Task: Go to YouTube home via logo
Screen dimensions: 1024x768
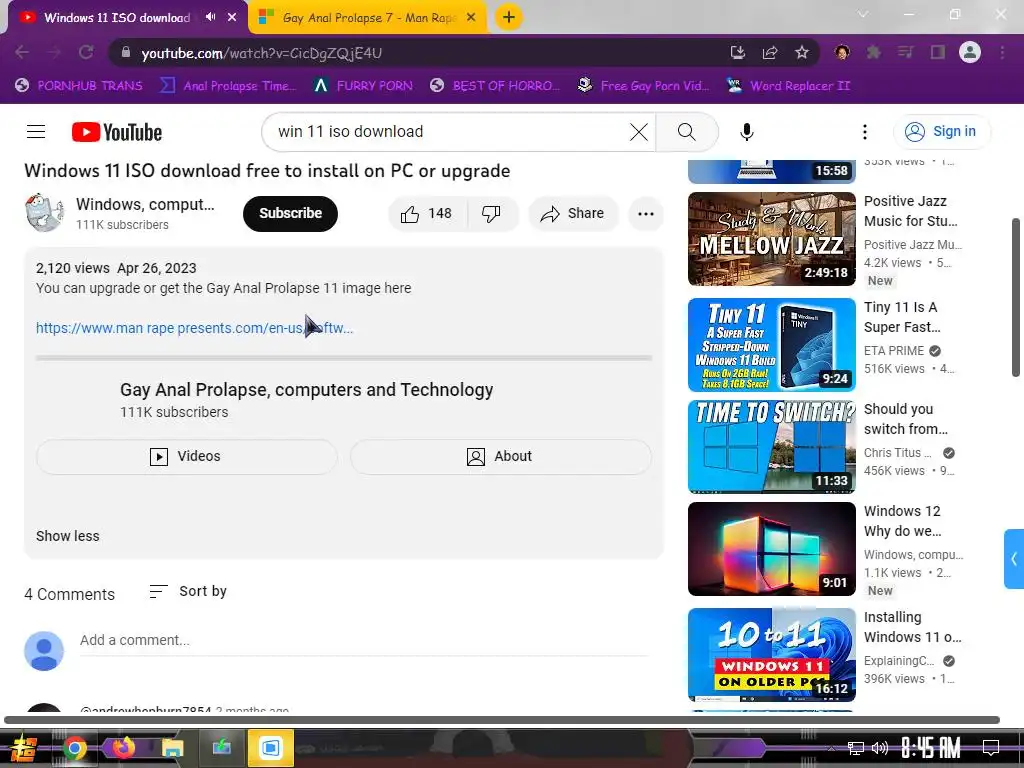Action: (117, 132)
